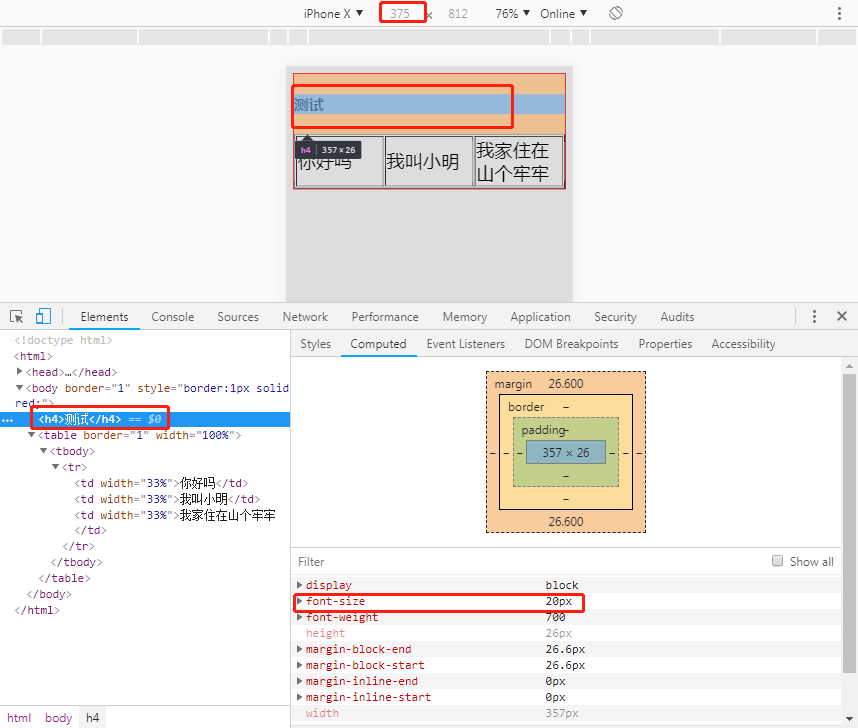Click the Computed pane vertical scrollbar
The width and height of the screenshot is (858, 728).
pyautogui.click(x=849, y=524)
